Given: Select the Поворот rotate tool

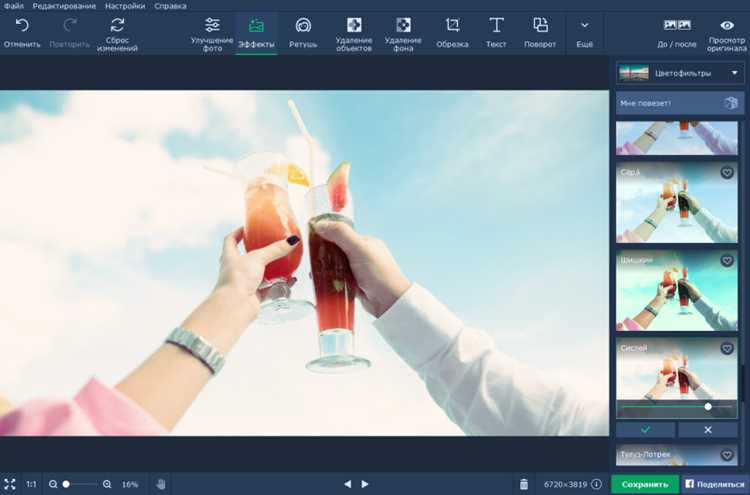Looking at the screenshot, I should pos(540,33).
